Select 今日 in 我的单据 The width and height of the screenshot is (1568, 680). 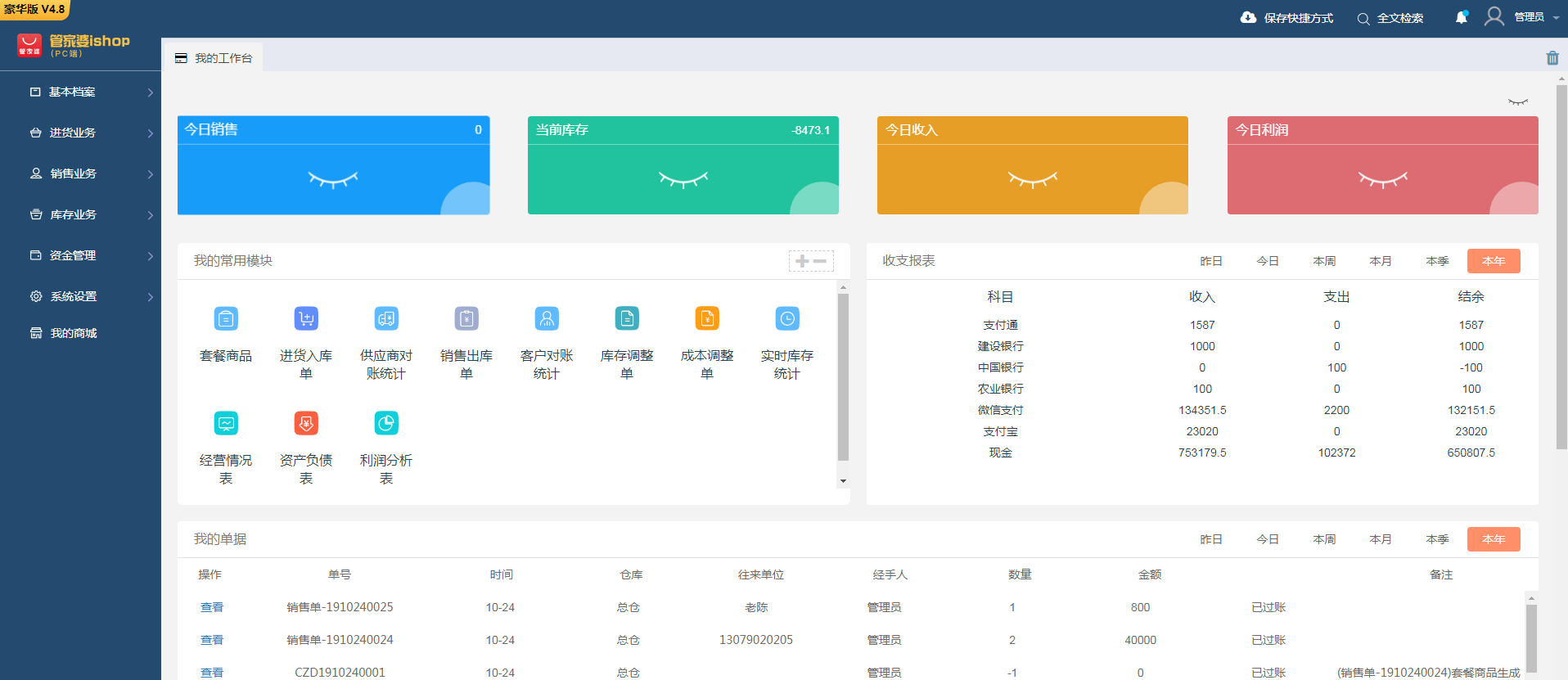(x=1268, y=539)
